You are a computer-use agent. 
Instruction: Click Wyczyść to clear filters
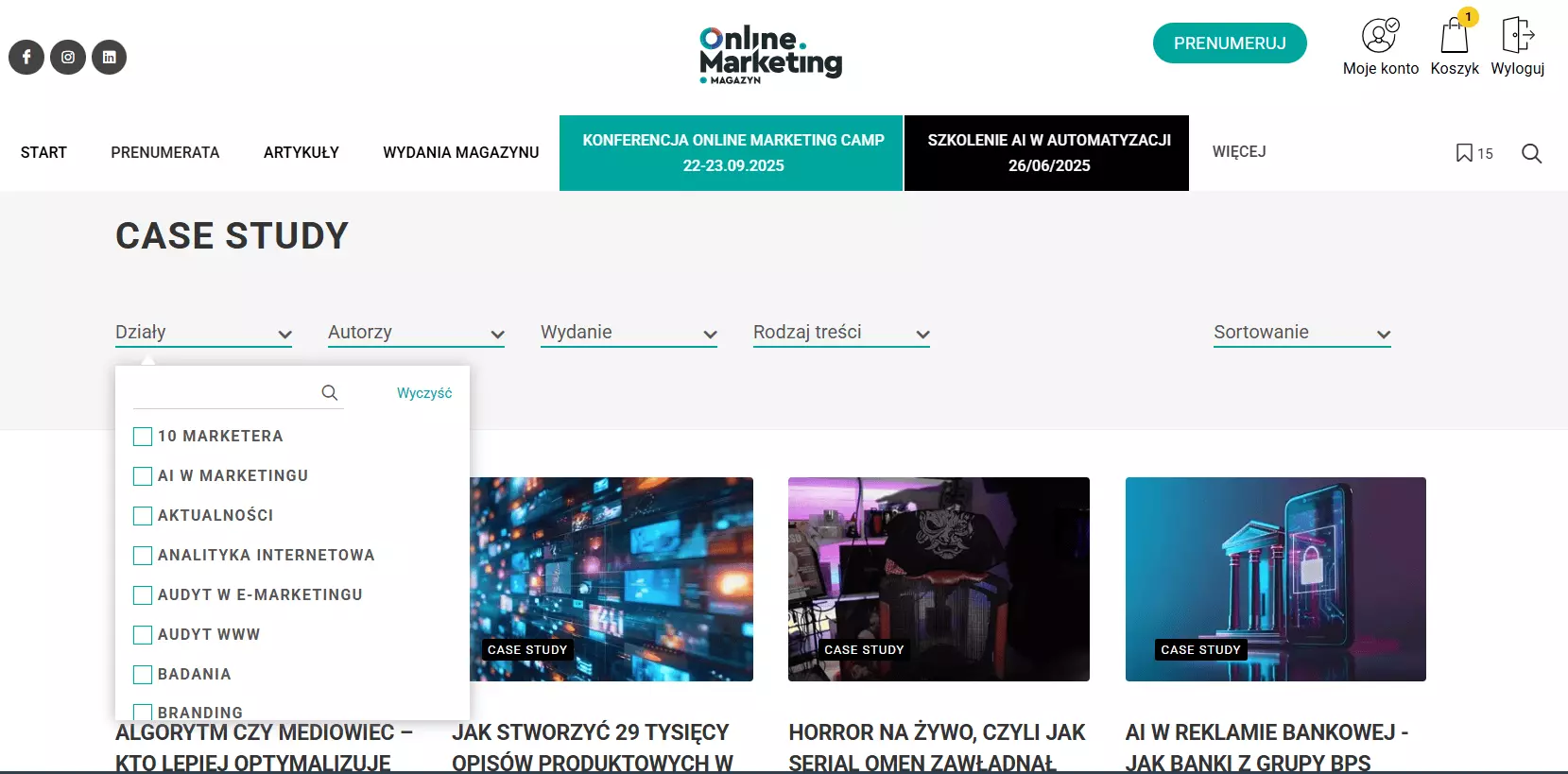click(424, 393)
